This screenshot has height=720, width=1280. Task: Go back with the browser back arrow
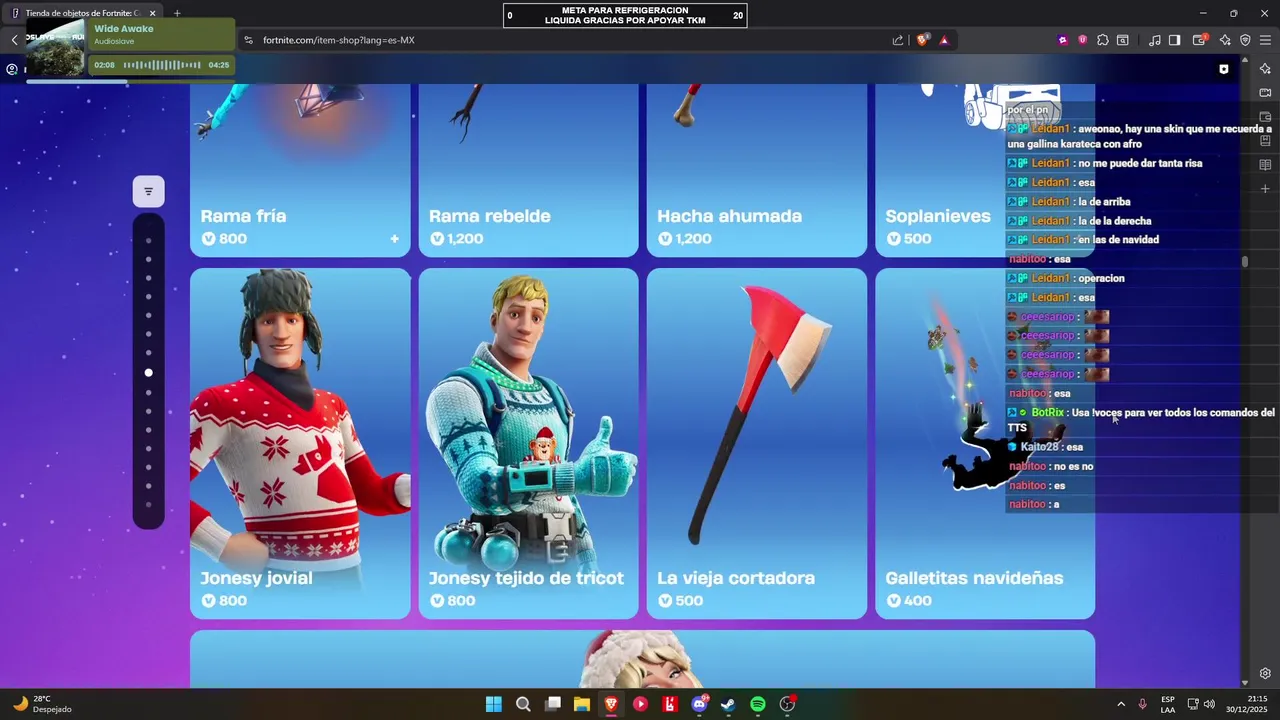14,40
